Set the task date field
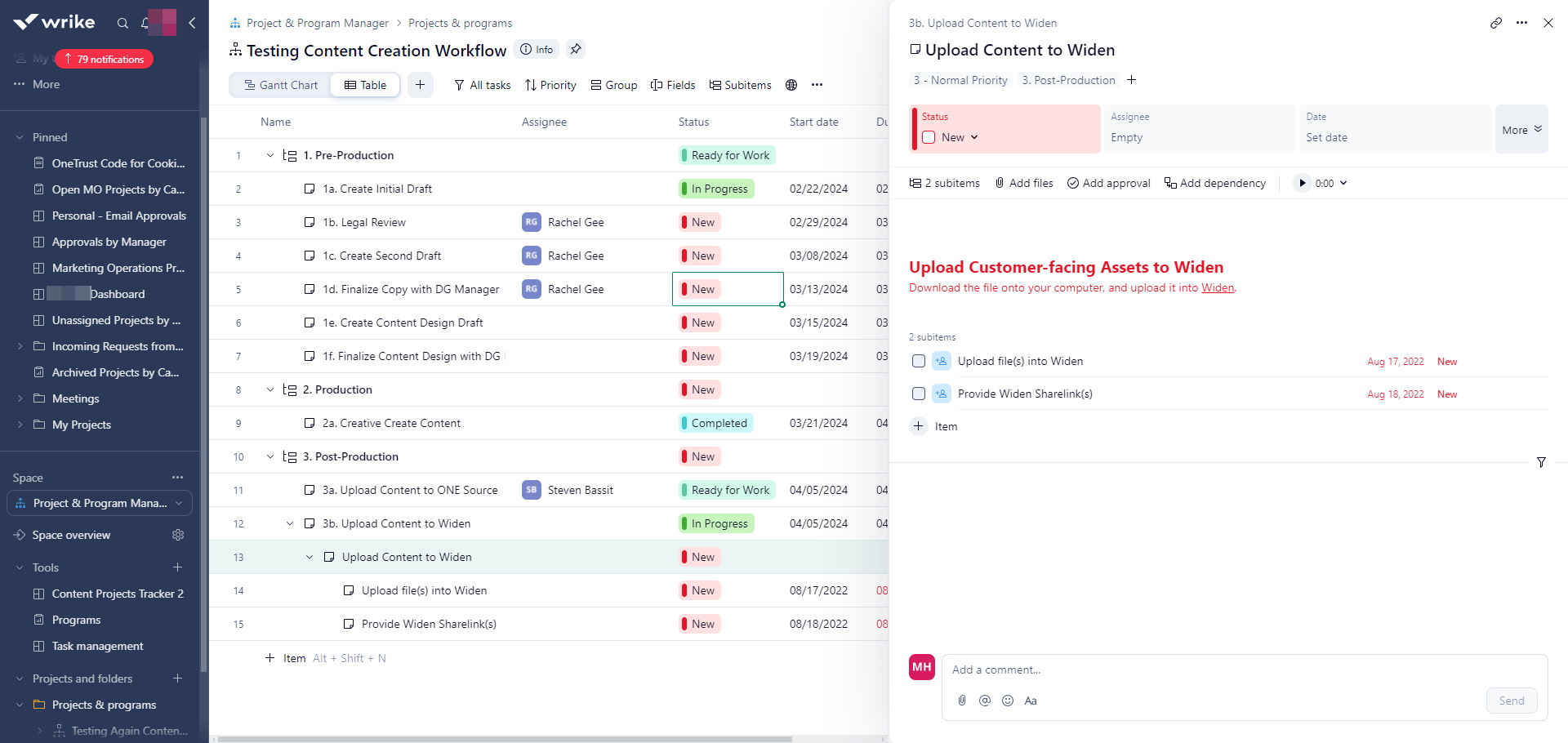1568x743 pixels. (x=1394, y=129)
